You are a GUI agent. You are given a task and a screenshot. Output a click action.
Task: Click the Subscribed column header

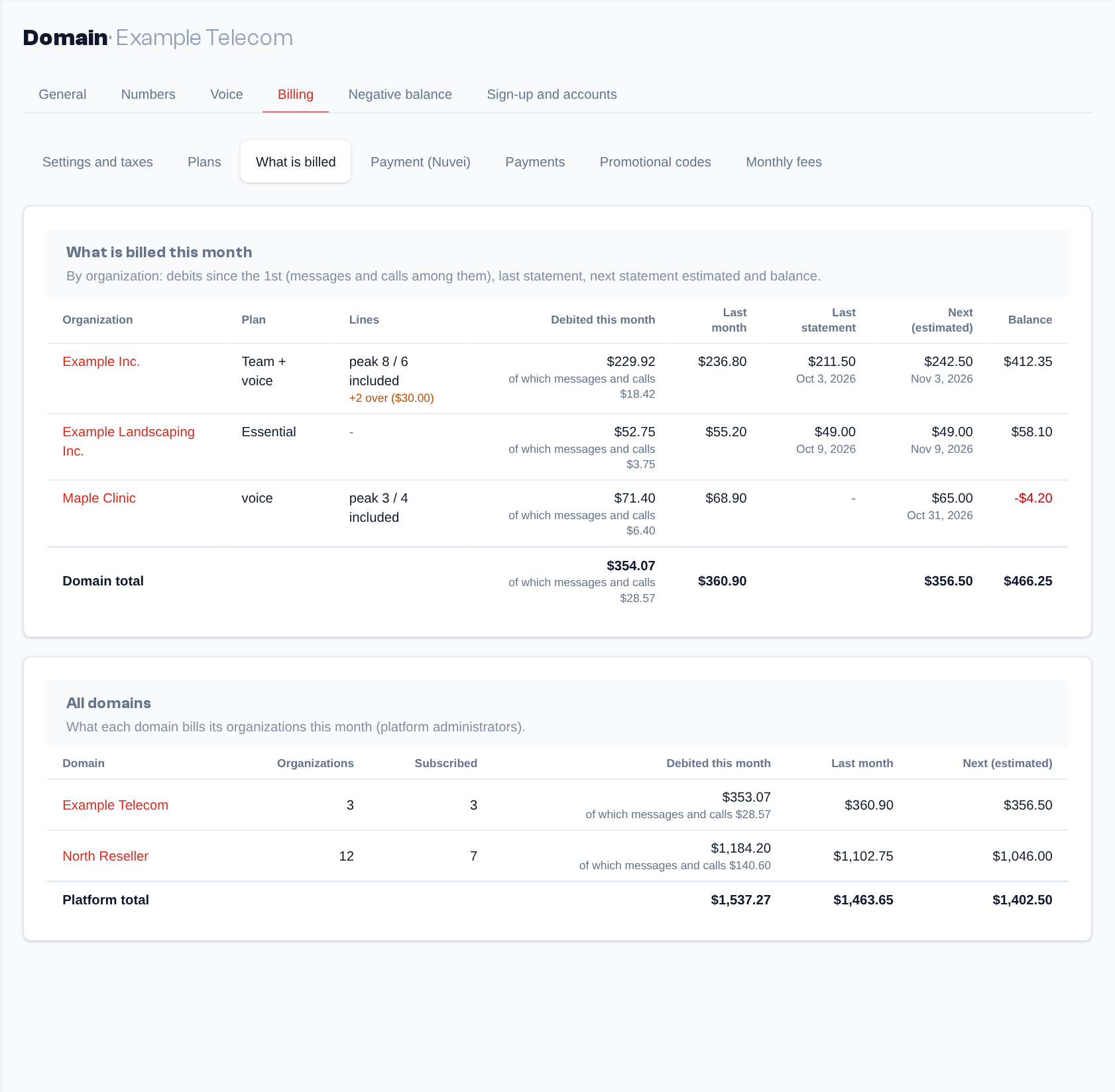(x=445, y=763)
